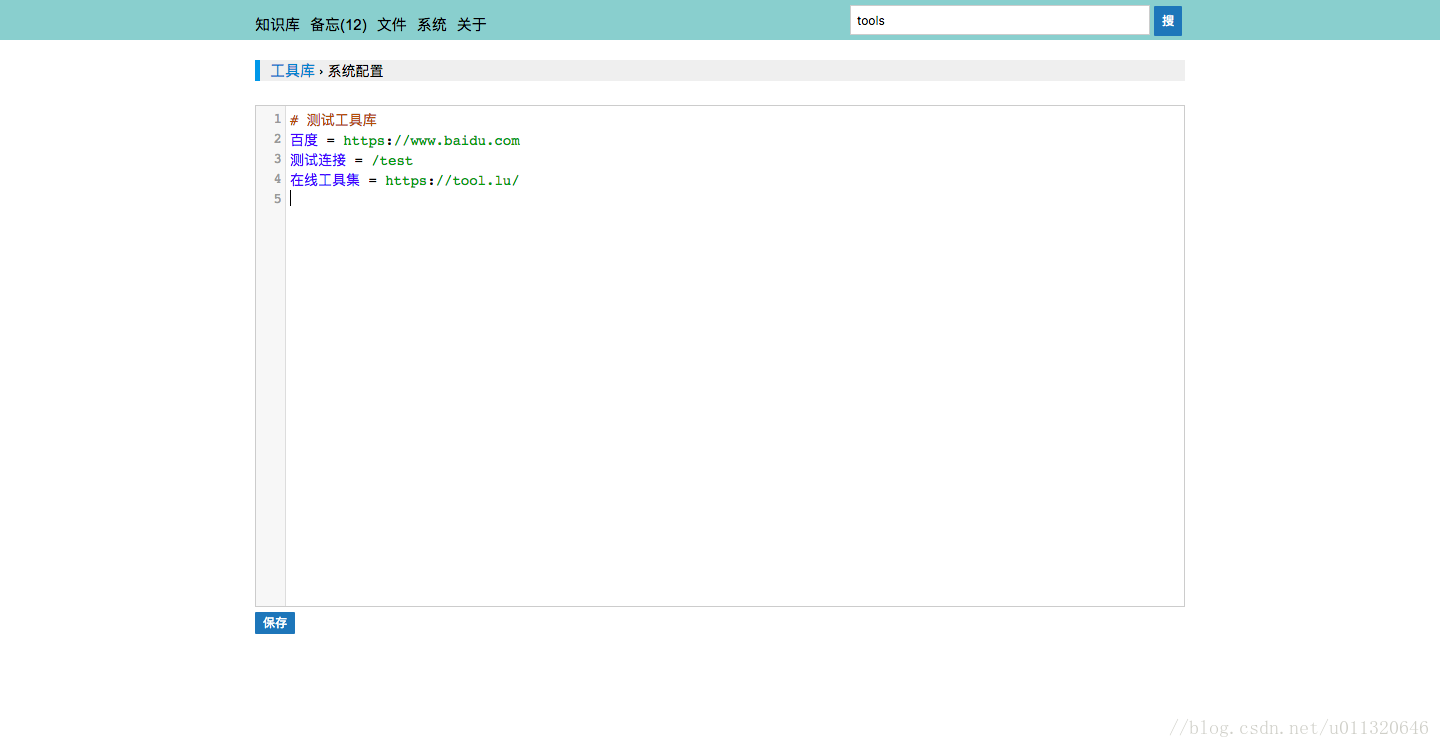Click line number 4 in the gutter
Viewport: 1440px width, 748px height.
277,179
